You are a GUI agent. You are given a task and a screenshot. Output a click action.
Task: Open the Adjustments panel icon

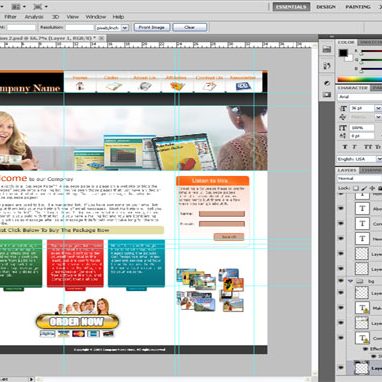point(327,83)
